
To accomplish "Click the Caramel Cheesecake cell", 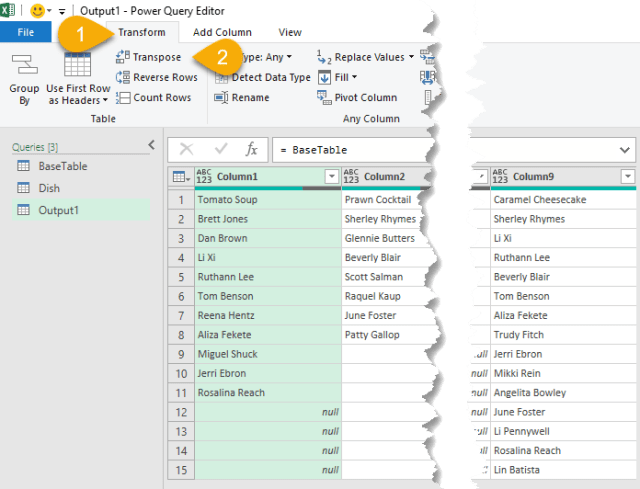I will pos(563,200).
